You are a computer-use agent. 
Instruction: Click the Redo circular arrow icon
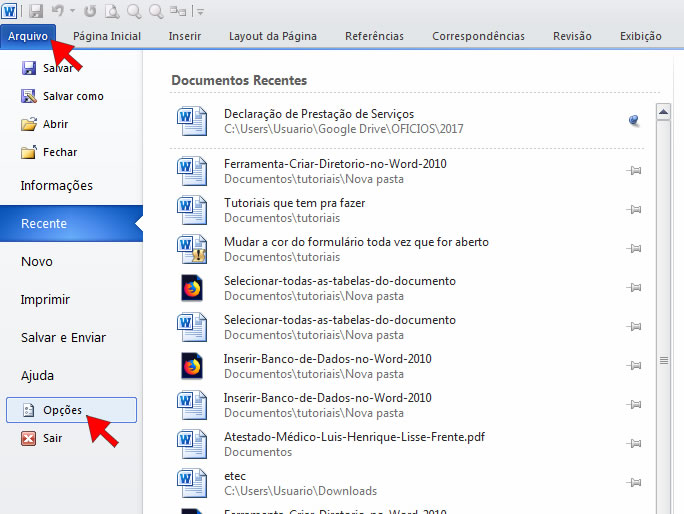(x=90, y=11)
